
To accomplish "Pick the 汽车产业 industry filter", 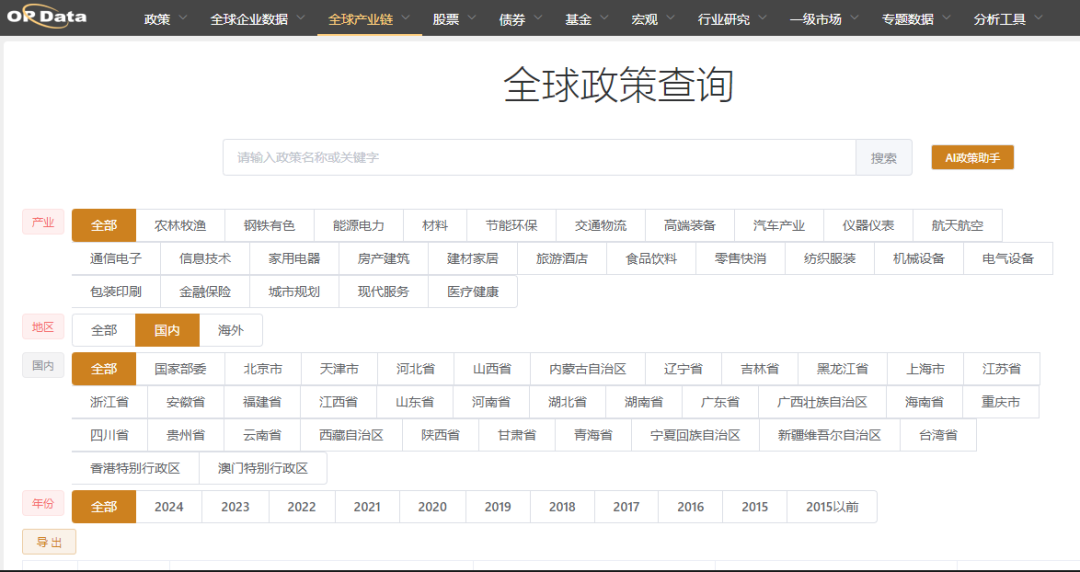I will (779, 225).
